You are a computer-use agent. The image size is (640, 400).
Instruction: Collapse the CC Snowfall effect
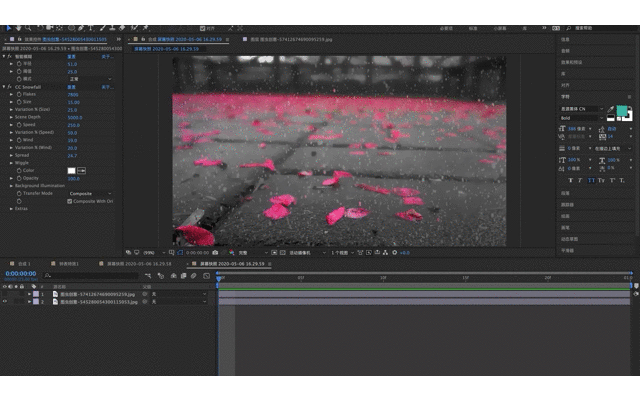pyautogui.click(x=4, y=87)
